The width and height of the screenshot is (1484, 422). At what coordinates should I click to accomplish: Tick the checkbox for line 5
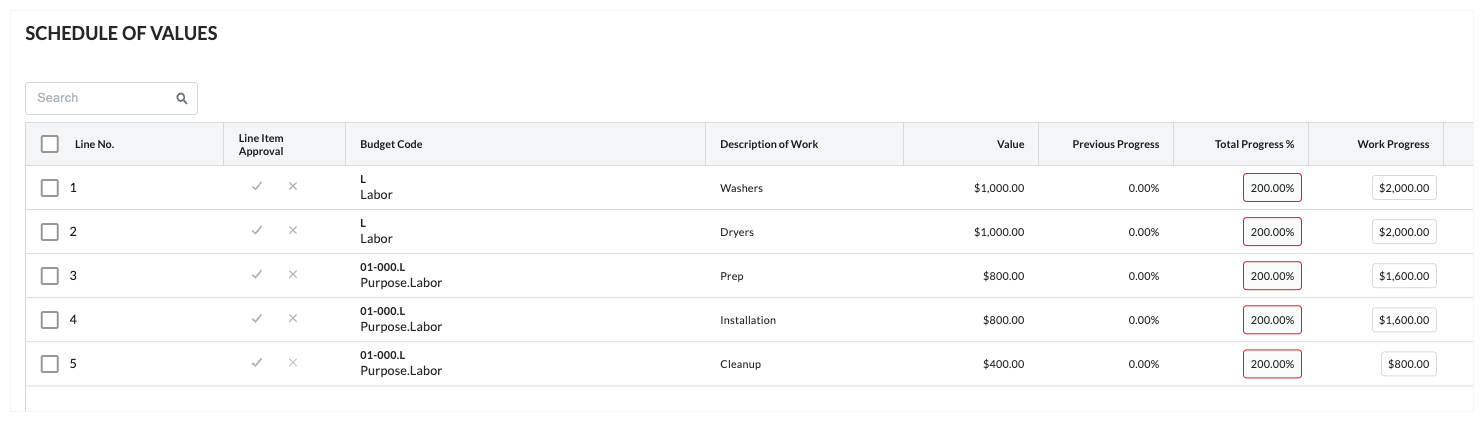point(50,364)
